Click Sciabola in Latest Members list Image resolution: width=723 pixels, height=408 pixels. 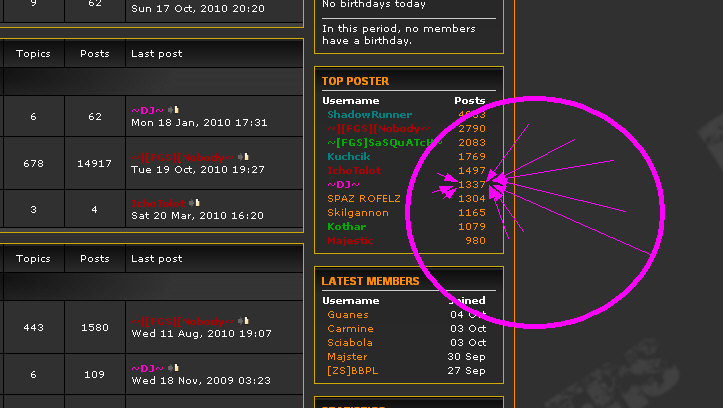pyautogui.click(x=350, y=343)
